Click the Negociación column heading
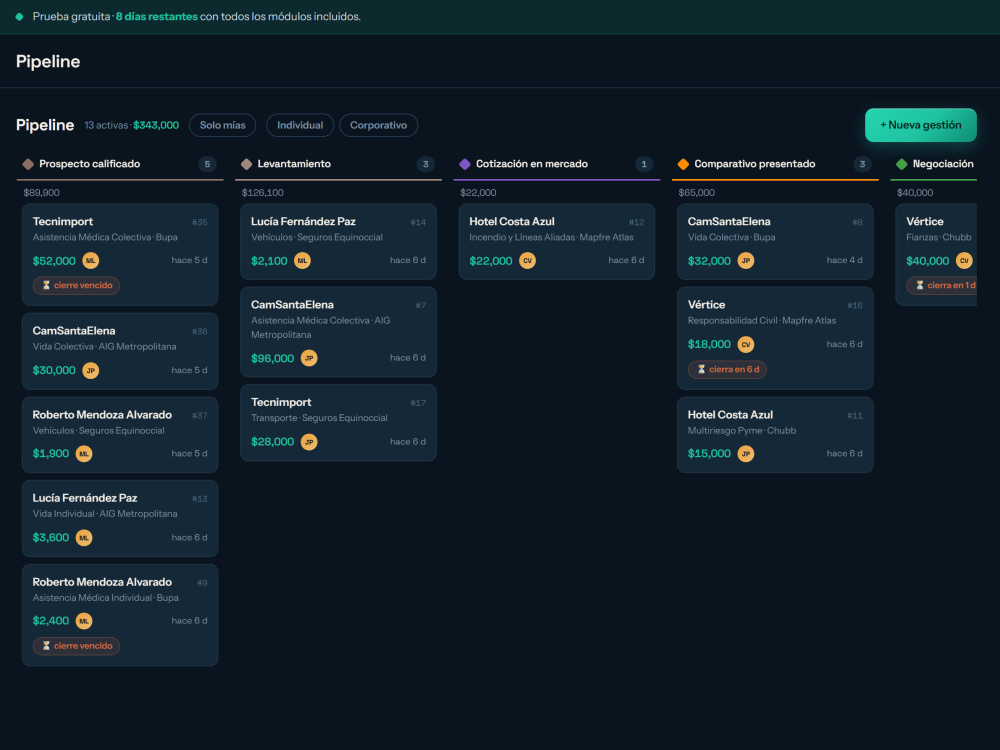Screen dimensions: 1000x750 point(943,164)
